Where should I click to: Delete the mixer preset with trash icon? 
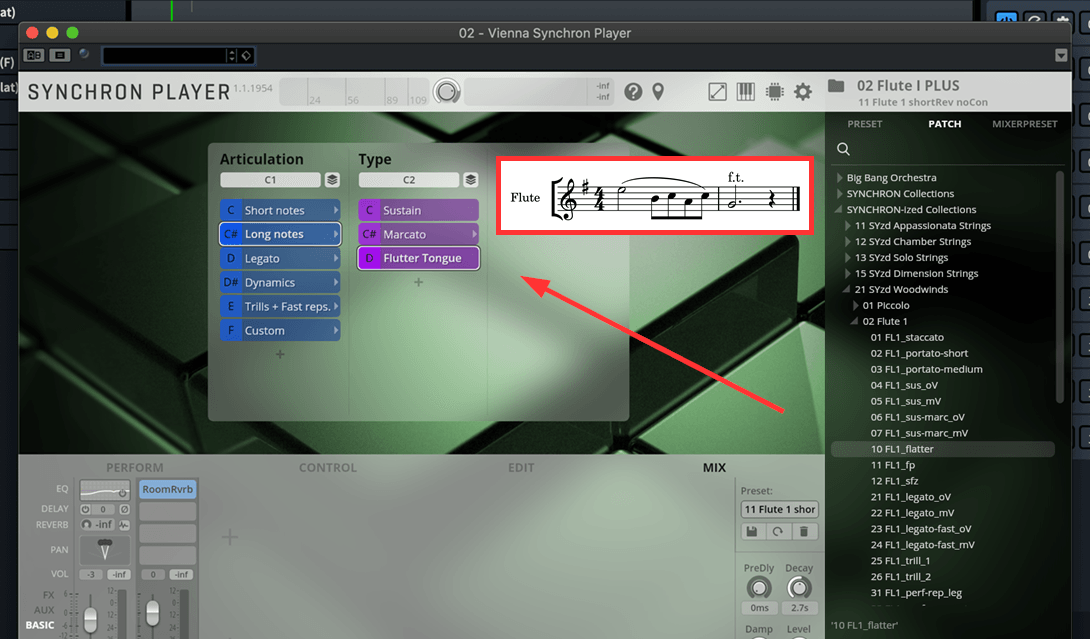(804, 531)
